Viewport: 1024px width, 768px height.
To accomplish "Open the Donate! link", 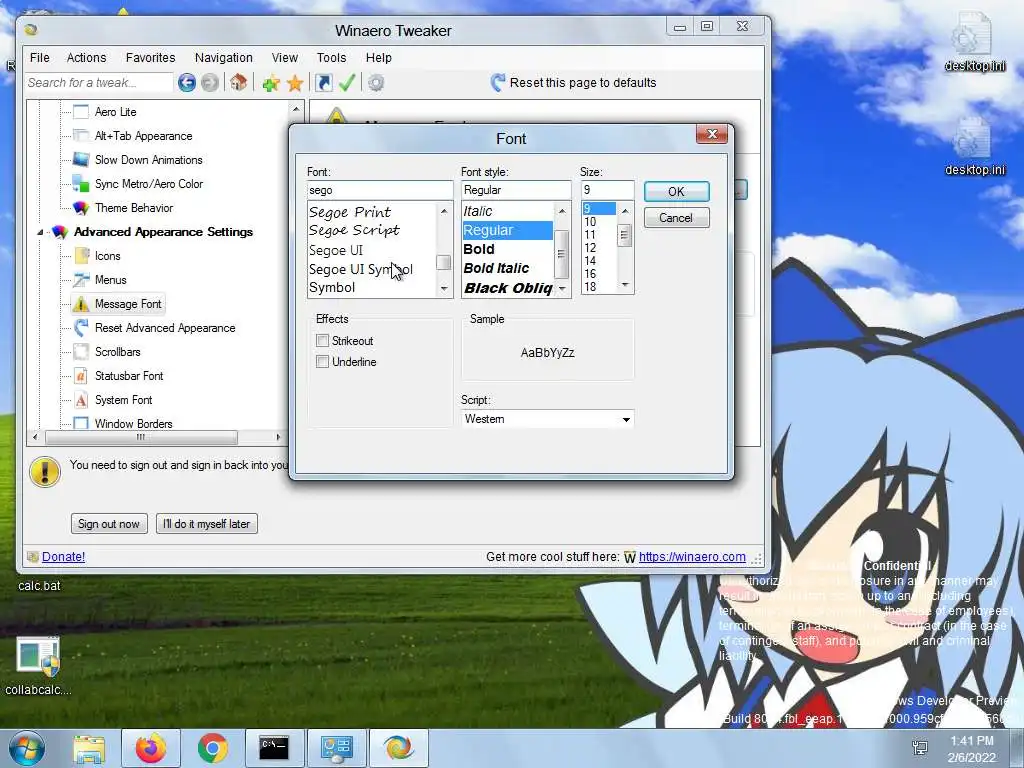I will (x=63, y=556).
